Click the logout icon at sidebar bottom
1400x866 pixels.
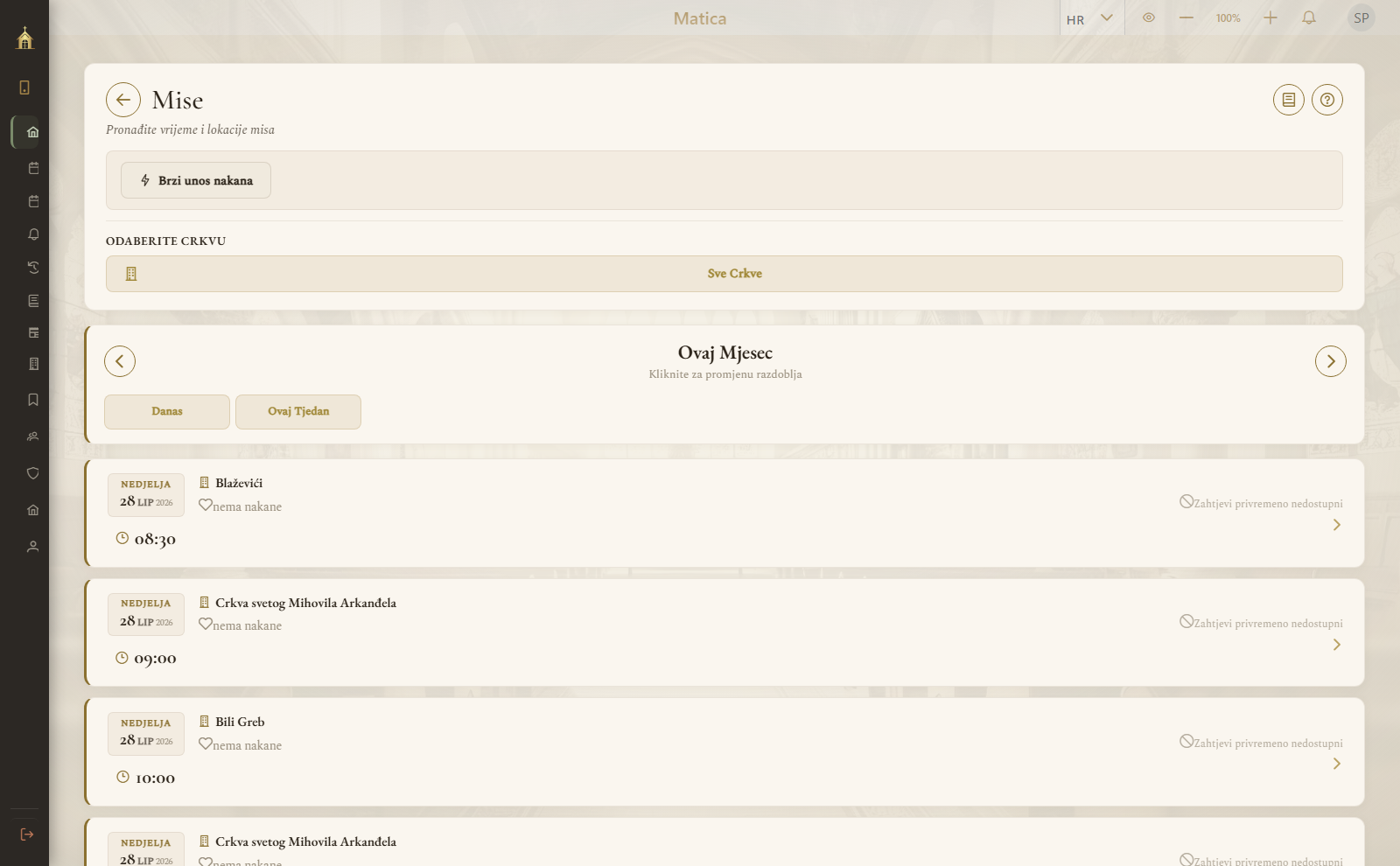(x=26, y=835)
